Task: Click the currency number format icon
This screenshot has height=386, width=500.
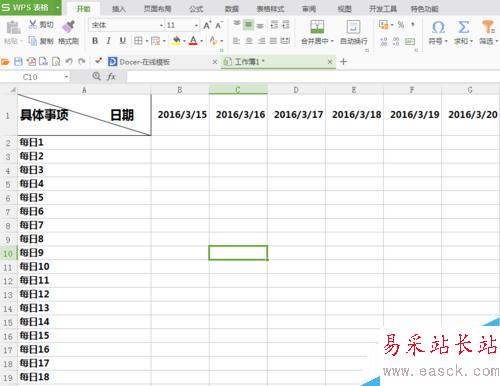Action: [383, 24]
